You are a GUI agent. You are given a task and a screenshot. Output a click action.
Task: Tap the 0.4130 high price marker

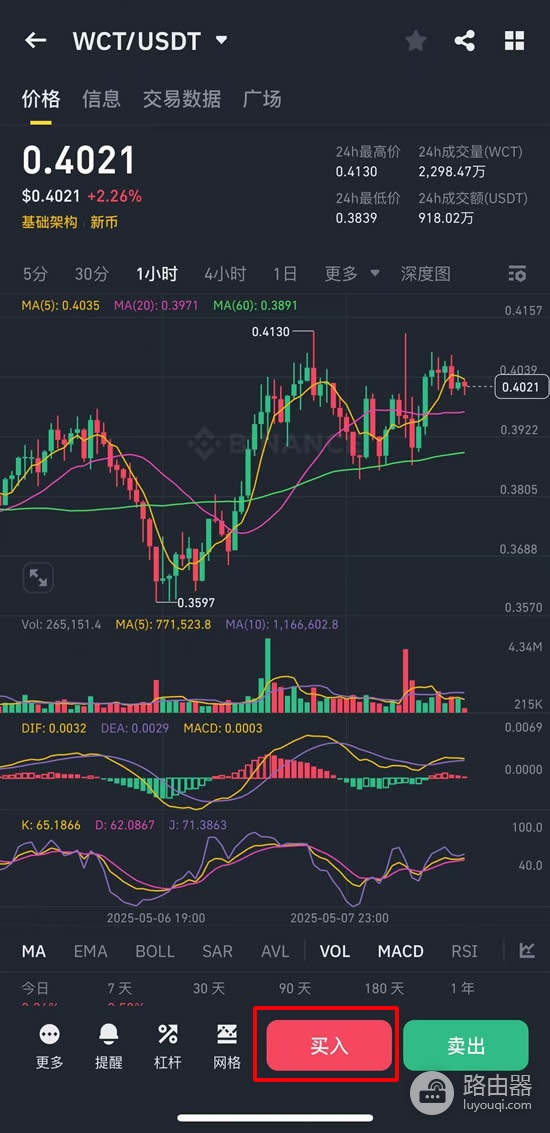tap(270, 332)
